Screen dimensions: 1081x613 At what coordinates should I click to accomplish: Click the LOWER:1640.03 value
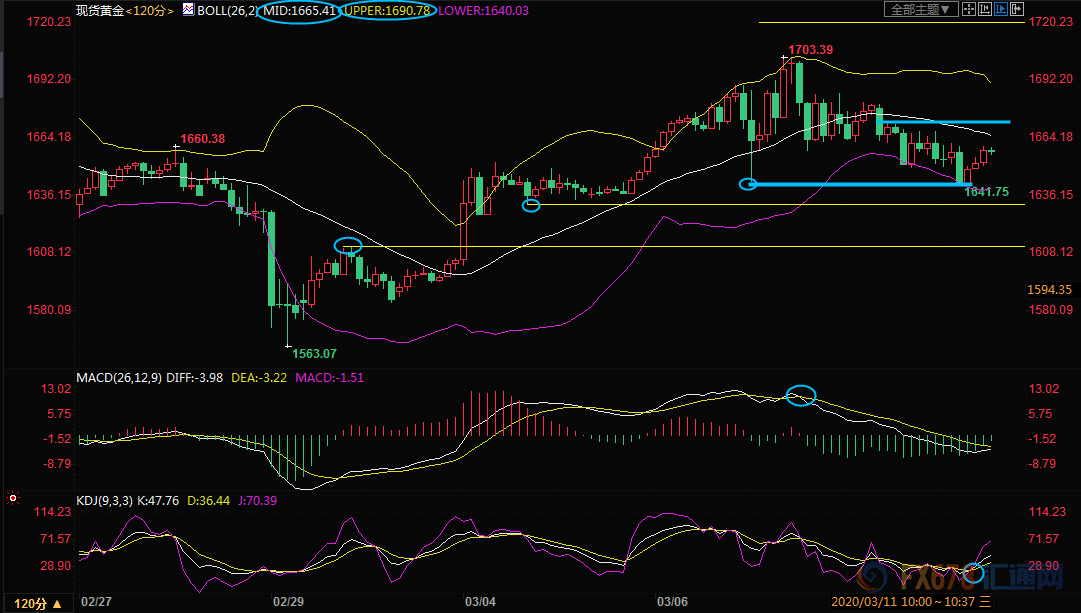pyautogui.click(x=483, y=10)
